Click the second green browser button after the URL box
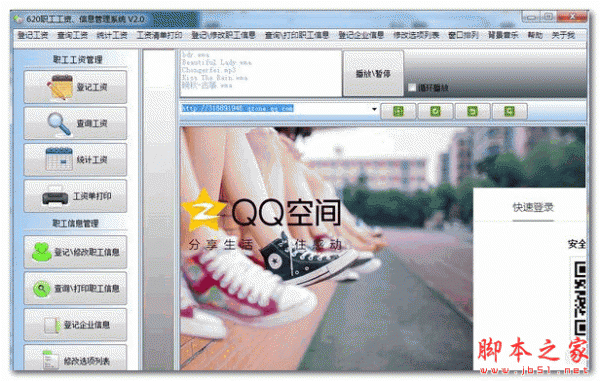 (435, 111)
